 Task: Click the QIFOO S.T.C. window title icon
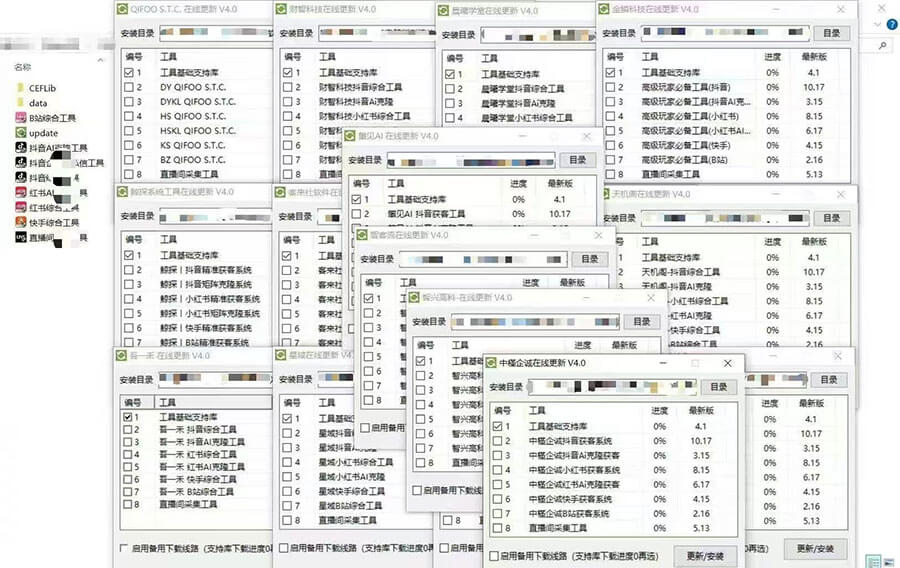point(122,9)
